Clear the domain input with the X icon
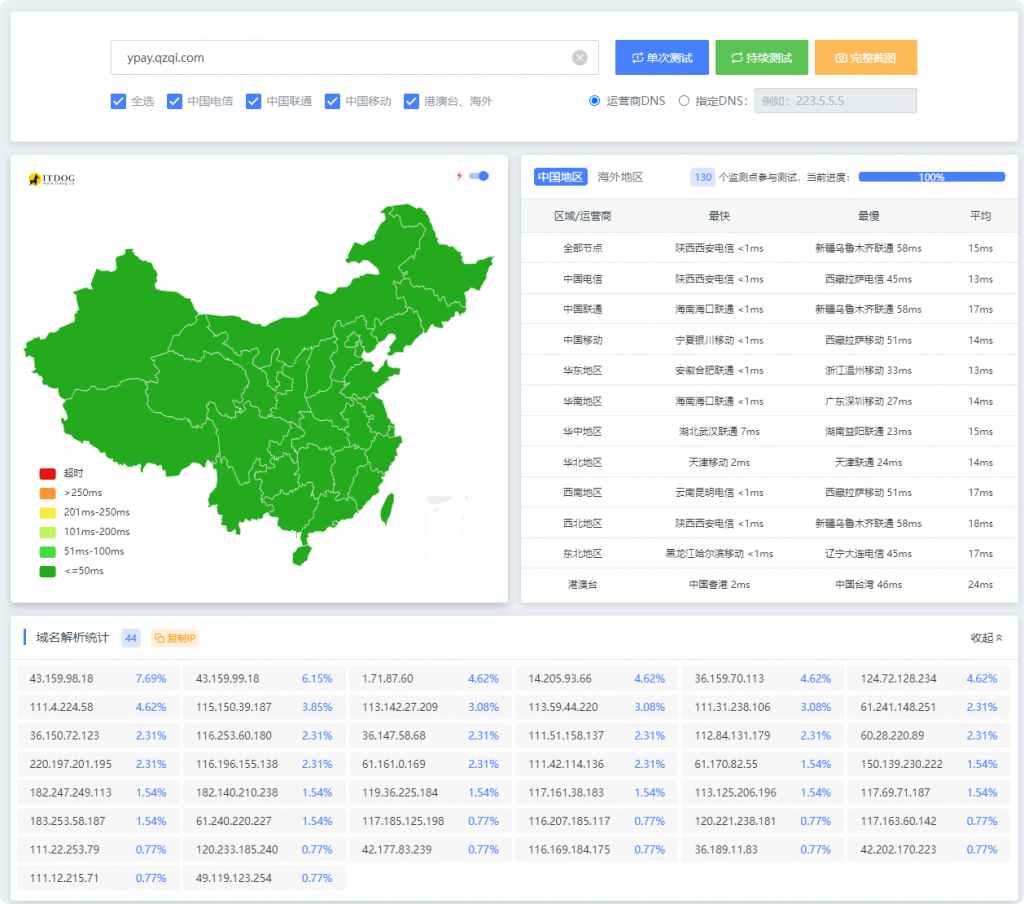Screen dimensions: 1024x904 579,58
